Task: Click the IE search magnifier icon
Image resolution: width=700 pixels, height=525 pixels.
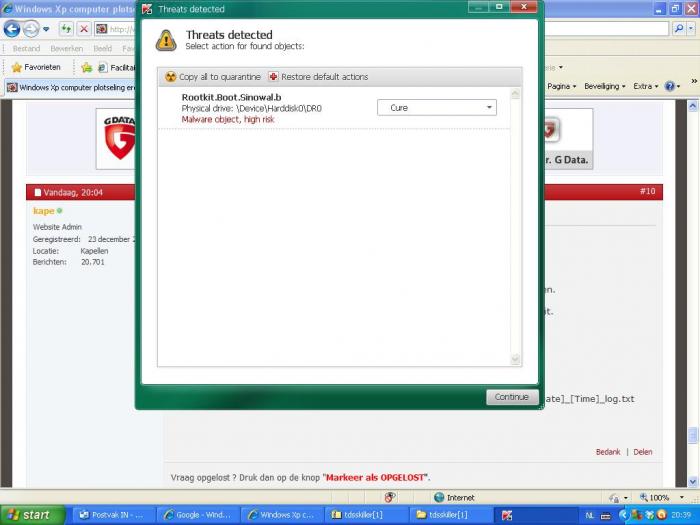Action: (679, 29)
